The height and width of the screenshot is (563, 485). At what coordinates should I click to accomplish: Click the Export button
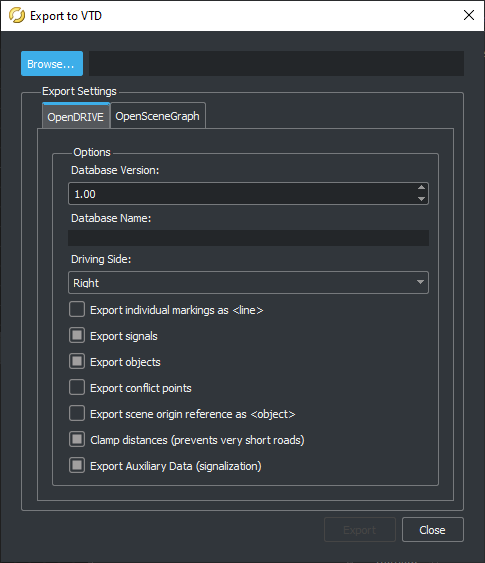pos(360,530)
